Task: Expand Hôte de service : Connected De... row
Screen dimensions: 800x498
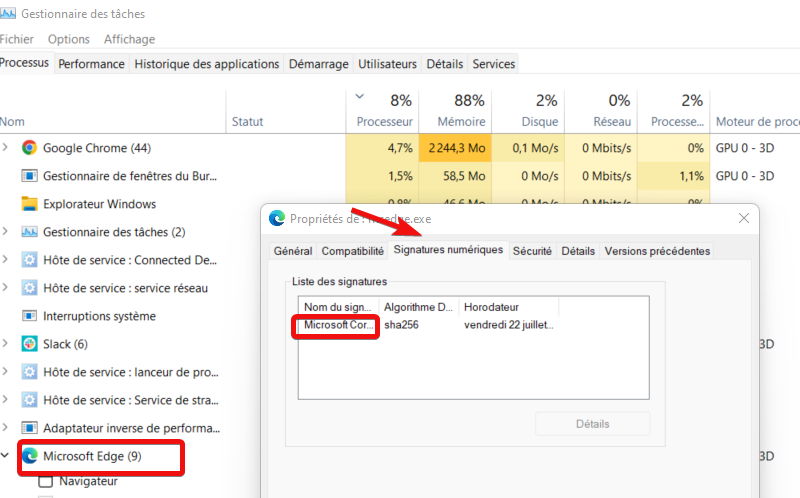Action: coord(5,260)
